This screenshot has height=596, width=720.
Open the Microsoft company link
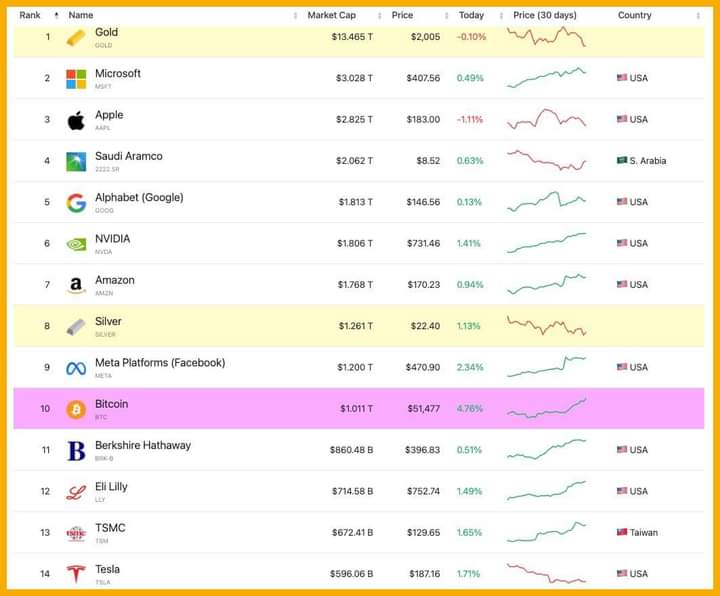(x=118, y=73)
